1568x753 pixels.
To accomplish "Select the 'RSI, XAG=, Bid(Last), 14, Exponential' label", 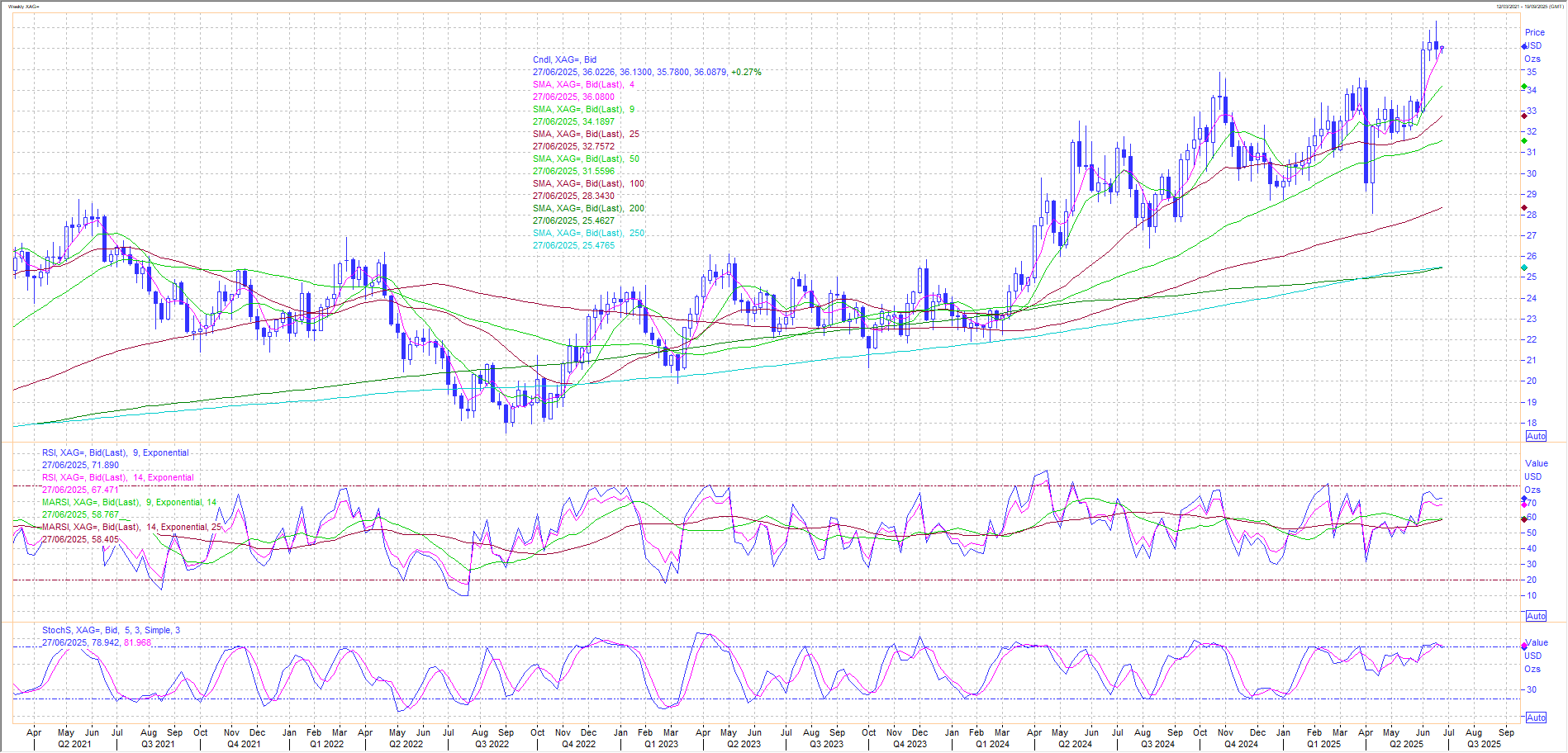I will 118,477.
